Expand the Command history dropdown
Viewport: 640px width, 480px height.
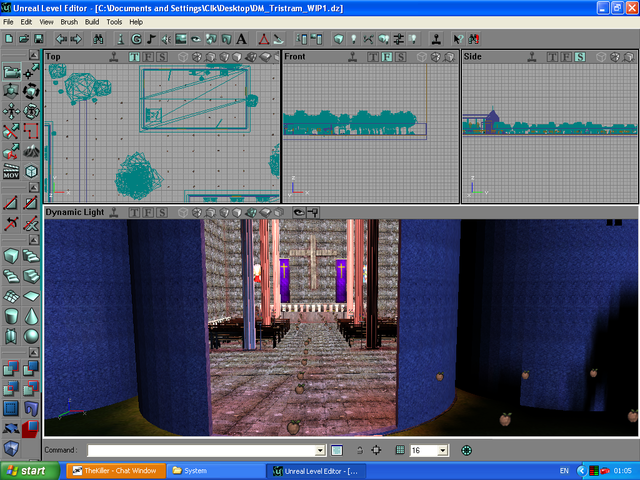pyautogui.click(x=320, y=451)
